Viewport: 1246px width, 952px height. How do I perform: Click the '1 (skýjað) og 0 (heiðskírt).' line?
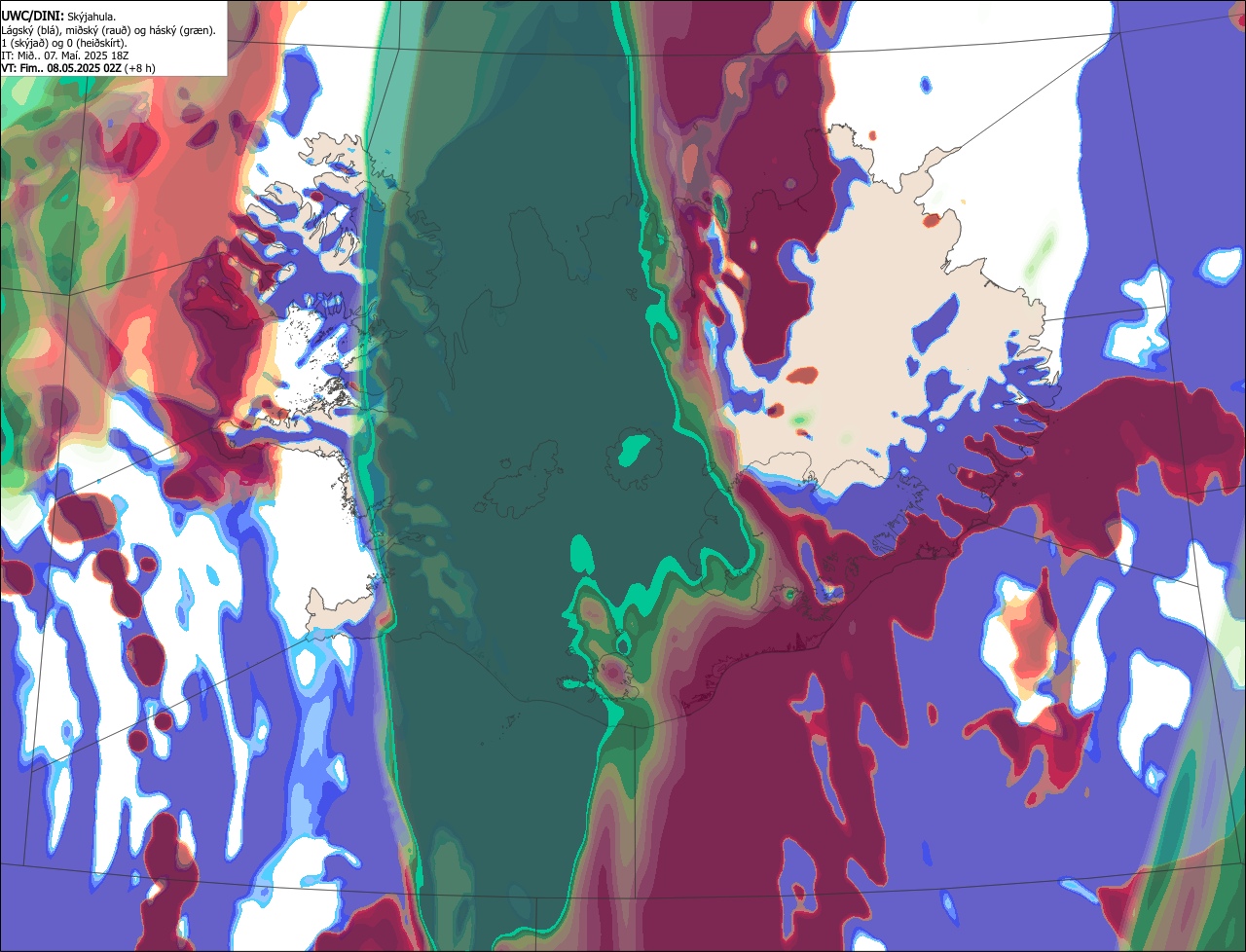point(64,43)
